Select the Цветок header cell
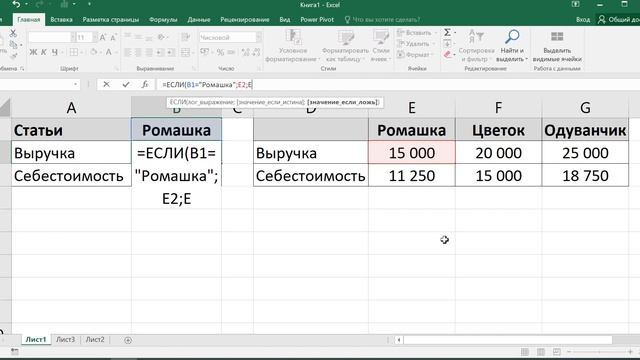Screen dimensions: 640x360 [498, 130]
